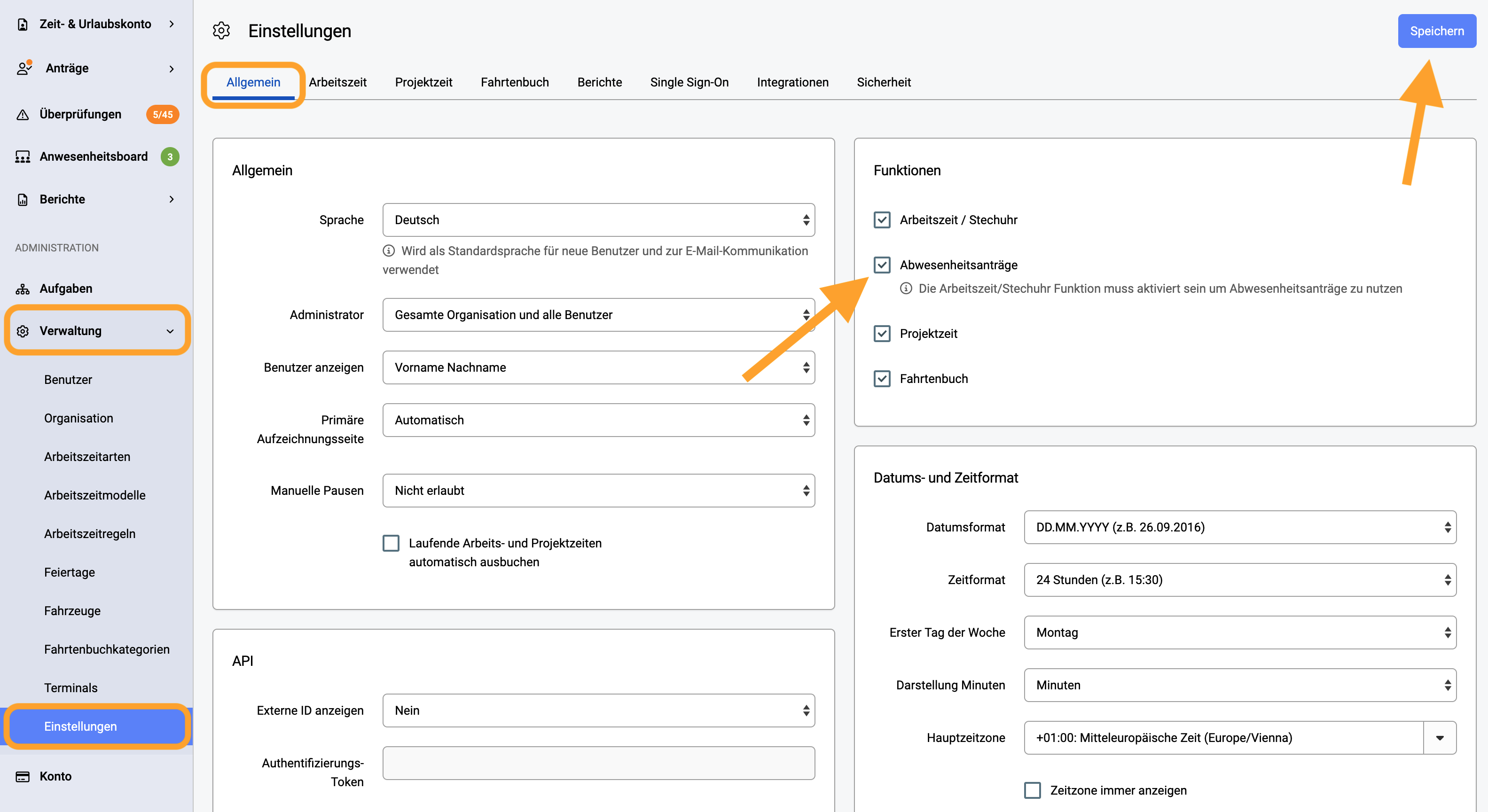
Task: Click the Anträge person icon
Action: tap(23, 68)
